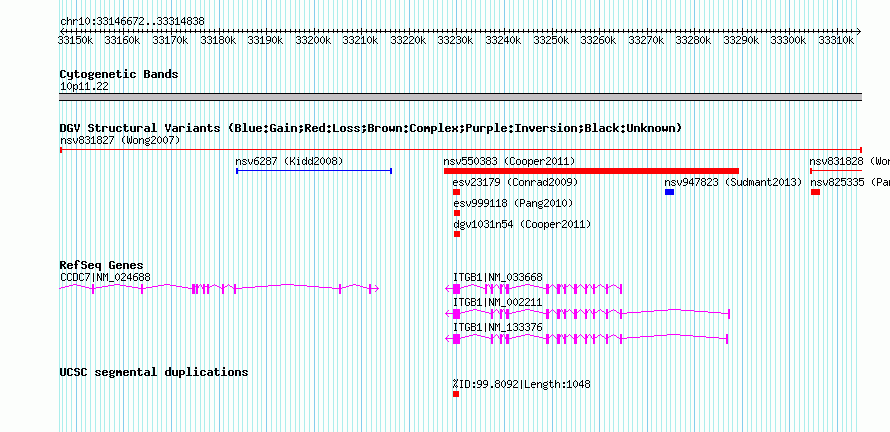Click the 'ITGB1|NM_033668' label text
Screen dimensions: 890x432
[498, 277]
